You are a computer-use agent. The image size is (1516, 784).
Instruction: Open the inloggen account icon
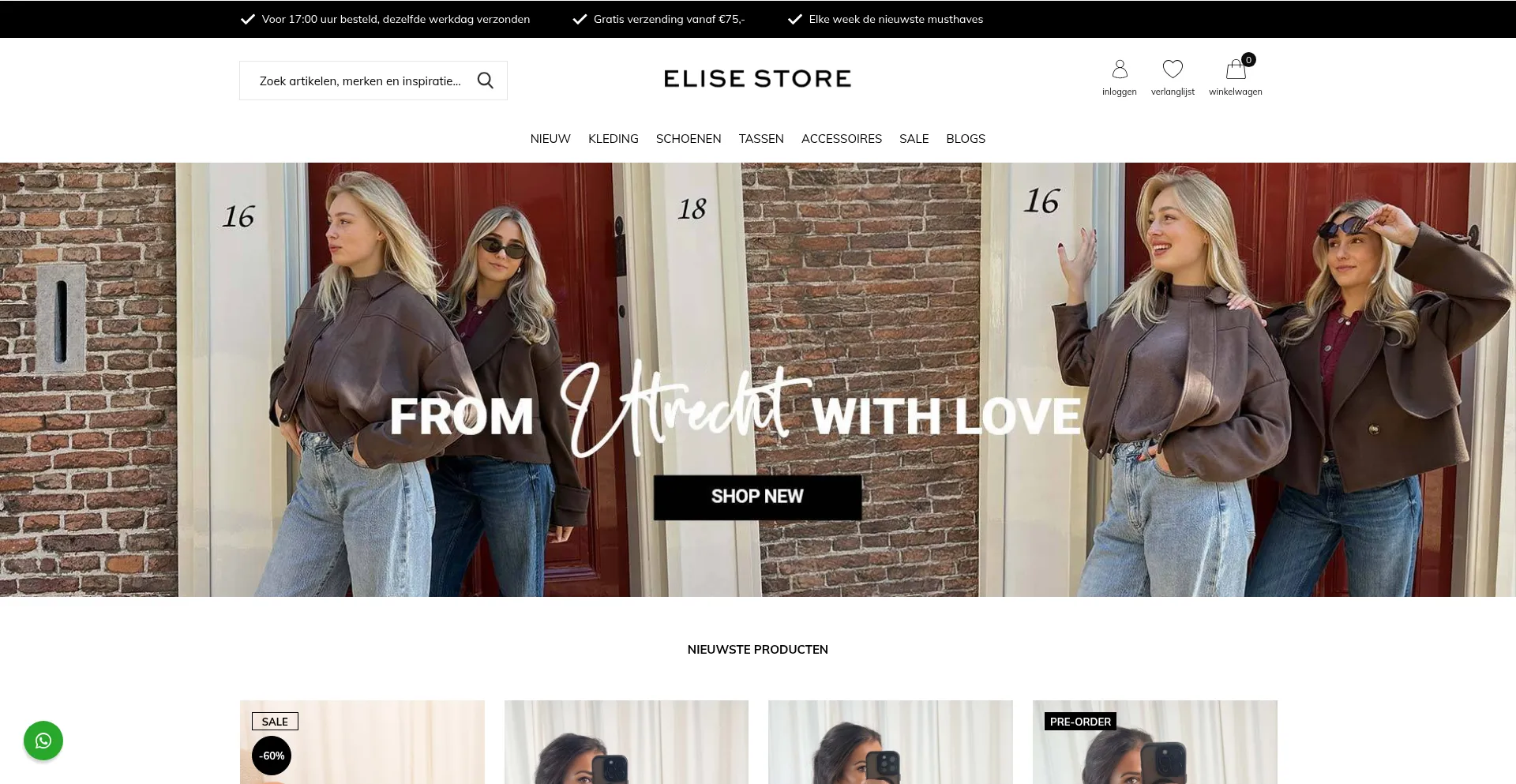[1120, 69]
